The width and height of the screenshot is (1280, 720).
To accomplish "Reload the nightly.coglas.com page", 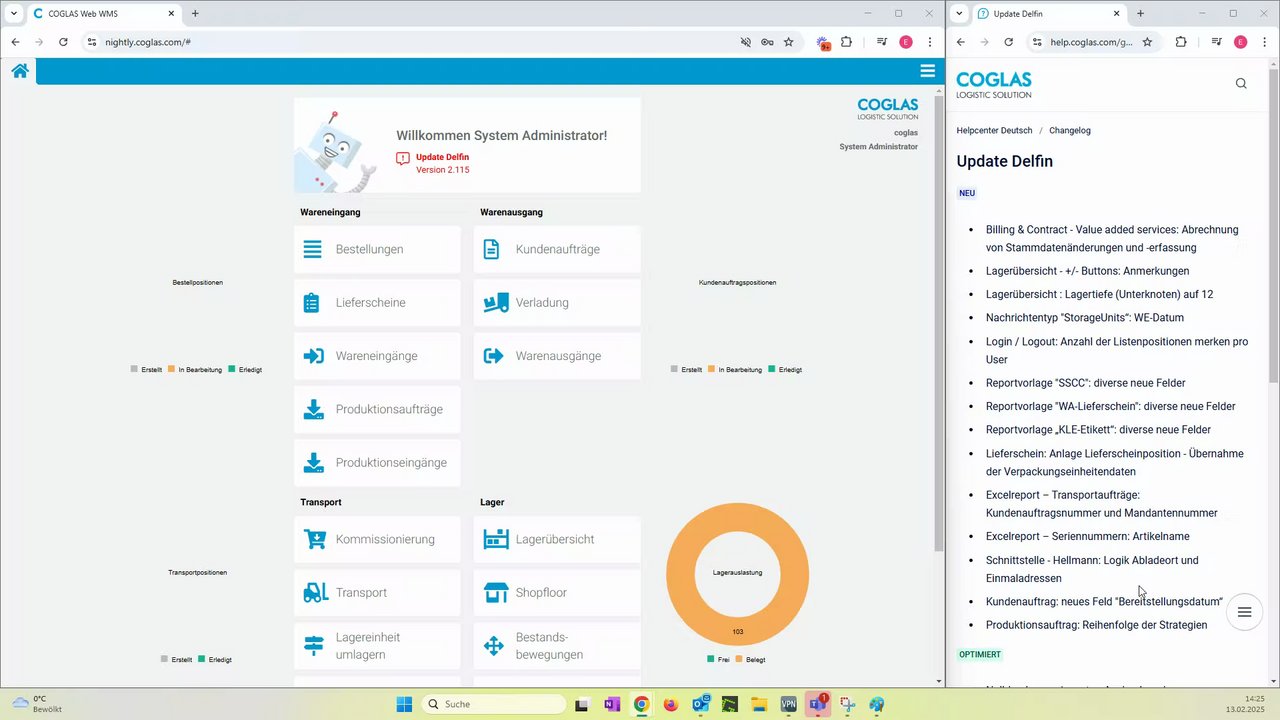I will 63,42.
